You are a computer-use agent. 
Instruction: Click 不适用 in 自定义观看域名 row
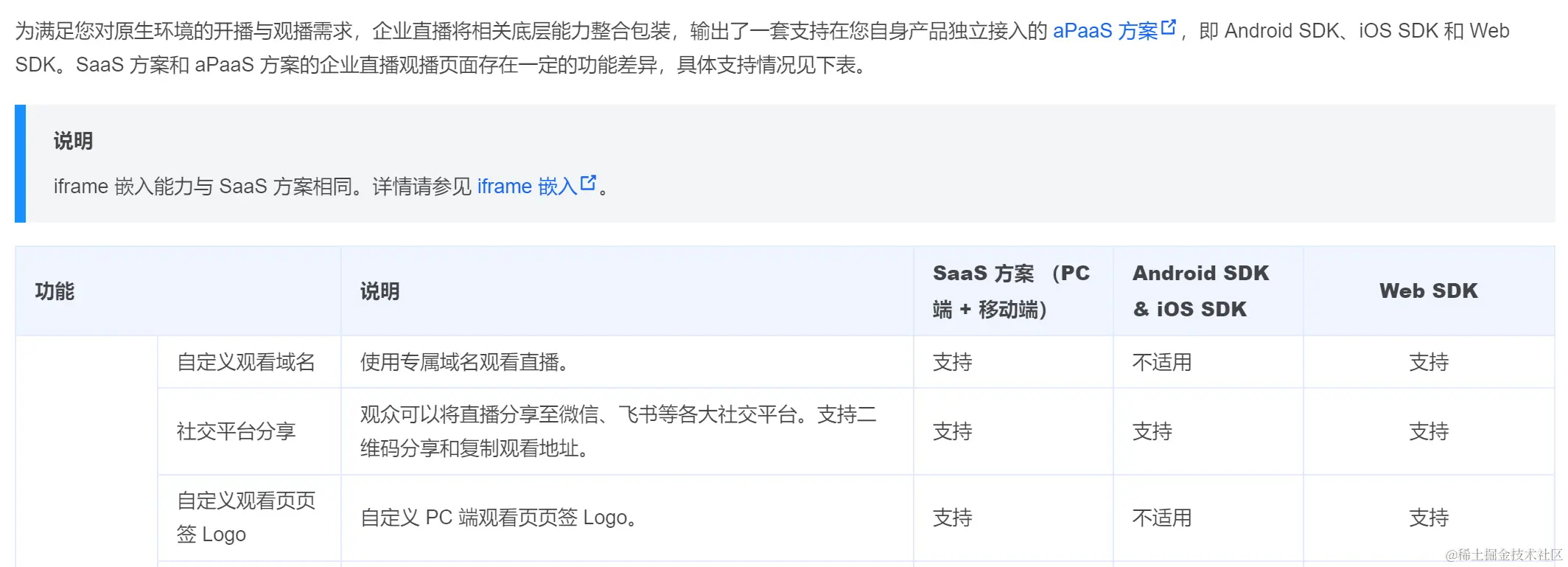(1162, 362)
